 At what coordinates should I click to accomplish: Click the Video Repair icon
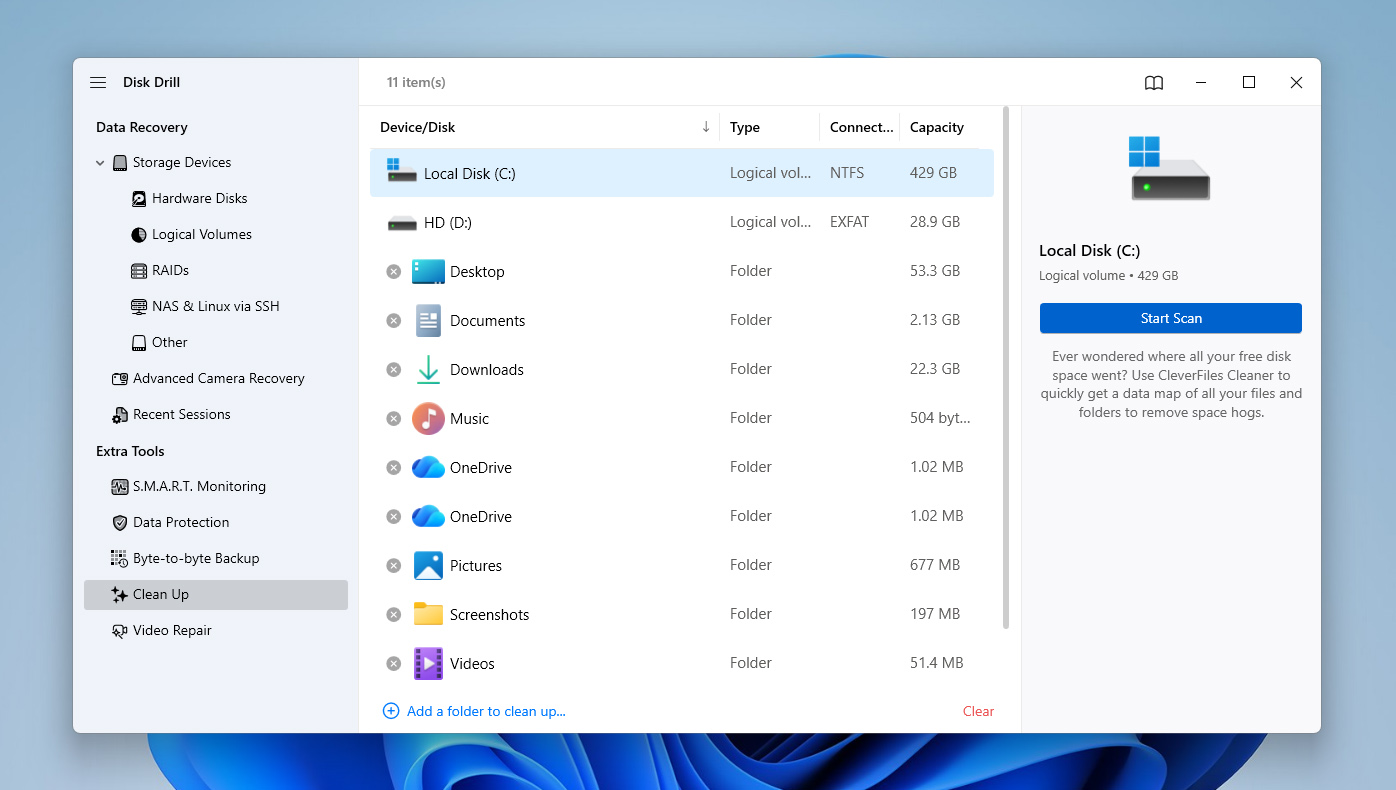coord(120,631)
